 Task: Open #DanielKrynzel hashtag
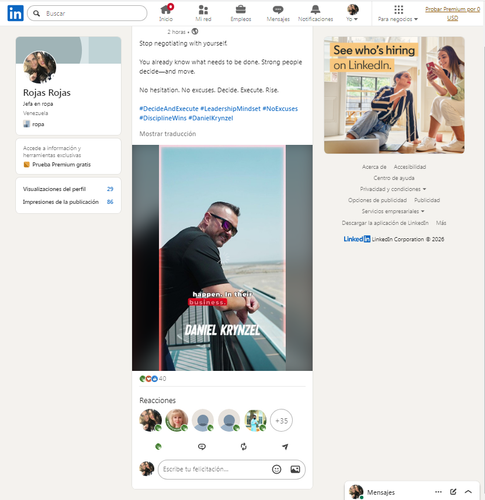(211, 118)
